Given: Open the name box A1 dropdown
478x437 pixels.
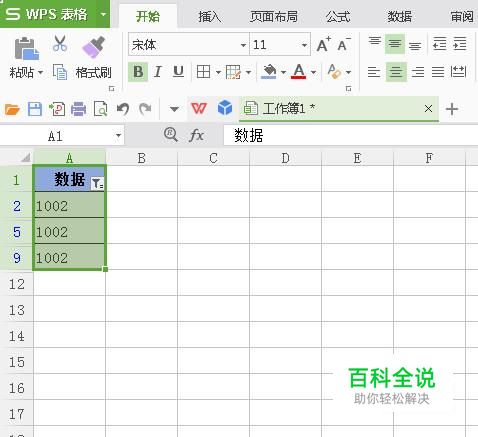Looking at the screenshot, I should pos(118,136).
